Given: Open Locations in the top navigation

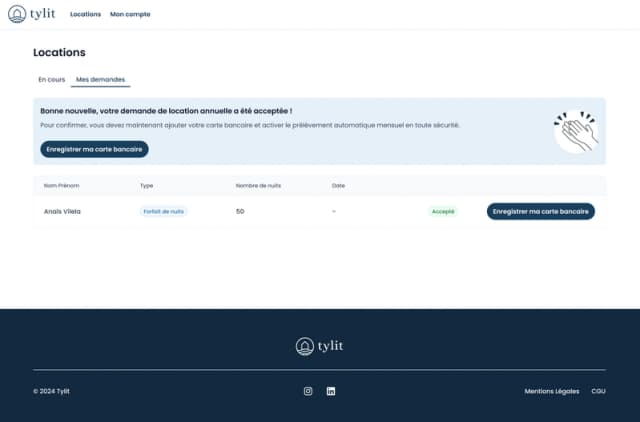Looking at the screenshot, I should 85,14.
